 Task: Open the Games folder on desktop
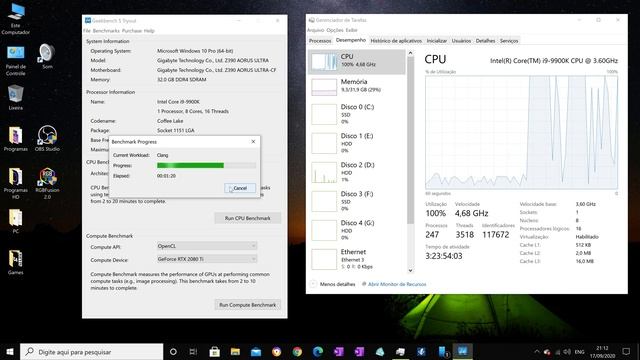pyautogui.click(x=16, y=262)
